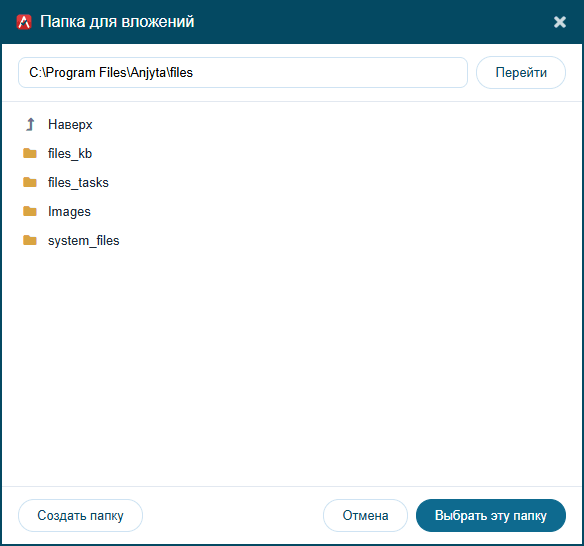Image resolution: width=584 pixels, height=546 pixels.
Task: Confirm with Выбрать эту папку button
Action: [491, 515]
